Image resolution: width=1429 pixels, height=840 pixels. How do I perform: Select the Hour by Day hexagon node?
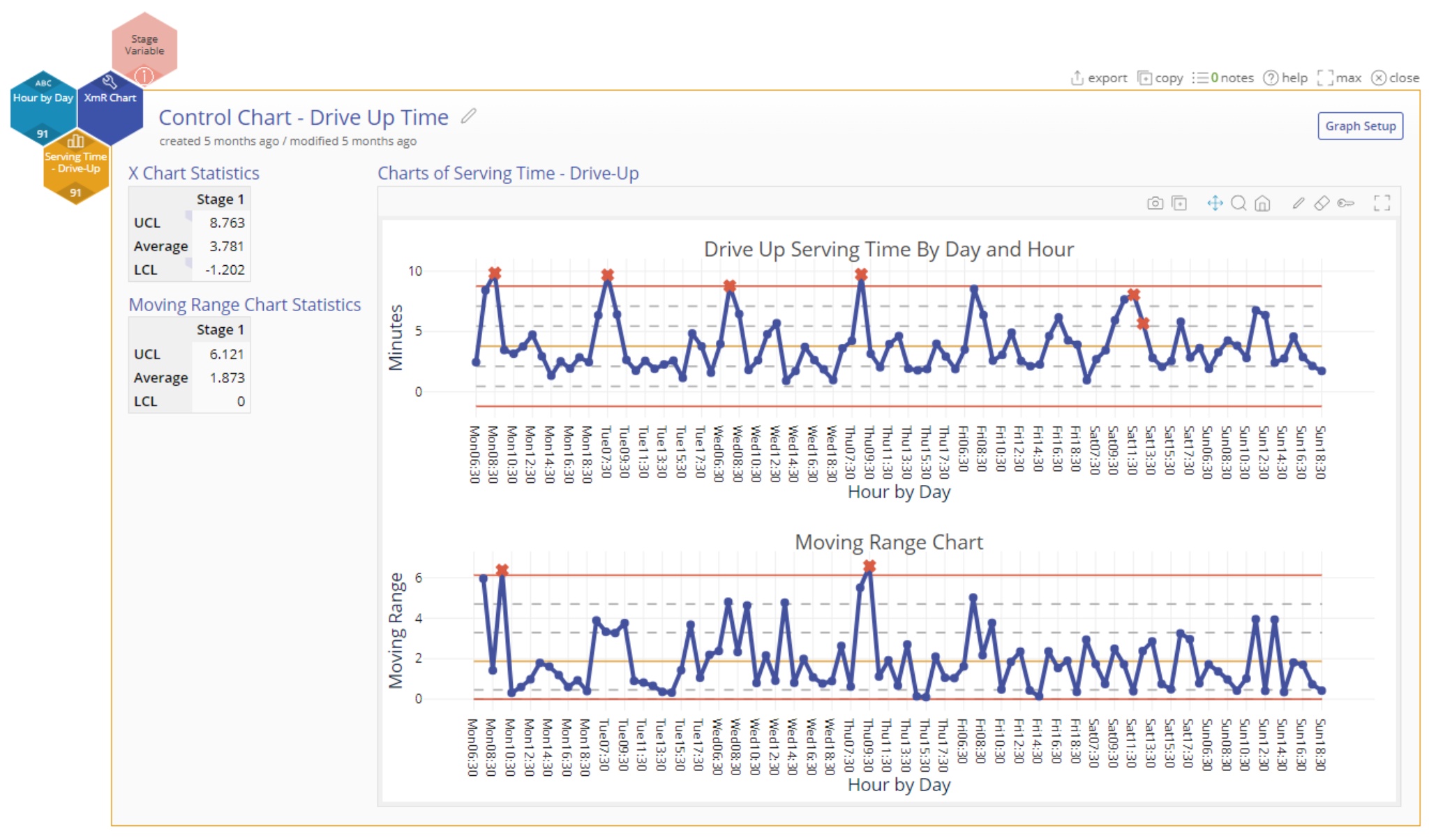point(43,105)
